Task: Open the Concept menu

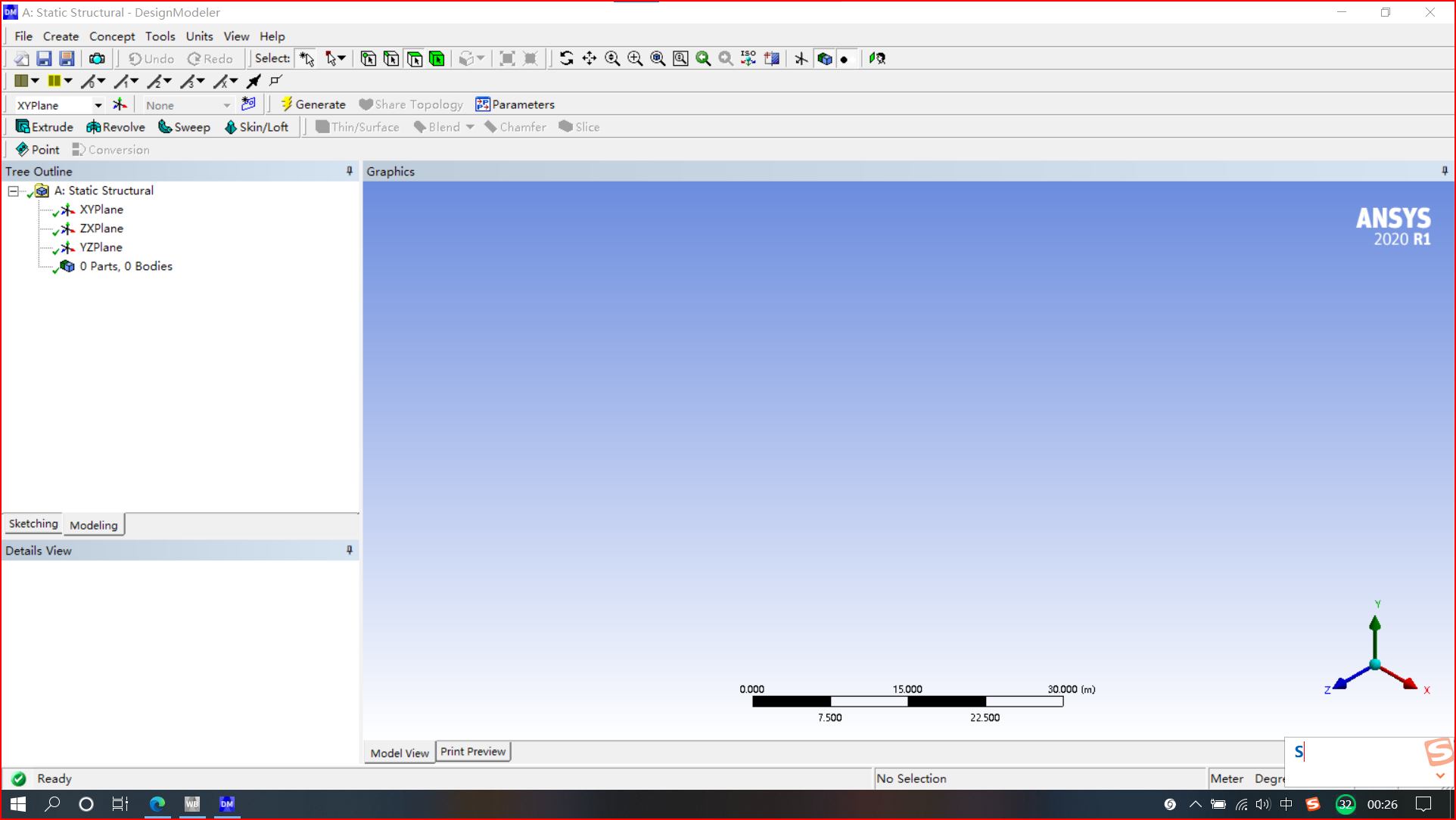Action: pos(112,36)
